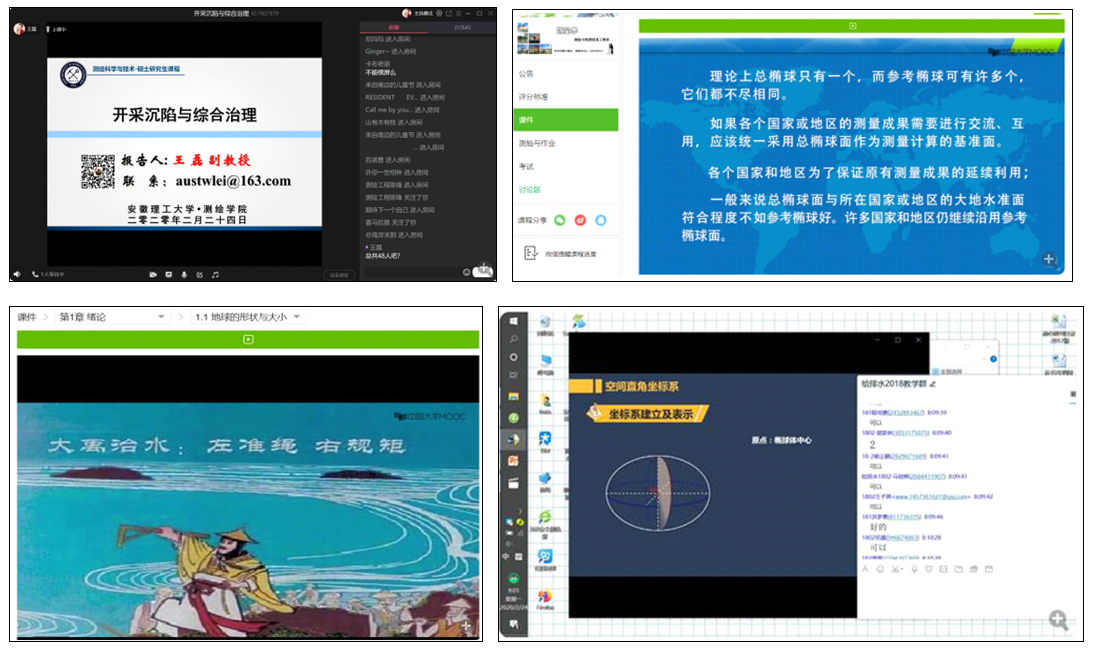
Task: Click the music note icon in the live-stream toolbar
Action: tap(215, 274)
